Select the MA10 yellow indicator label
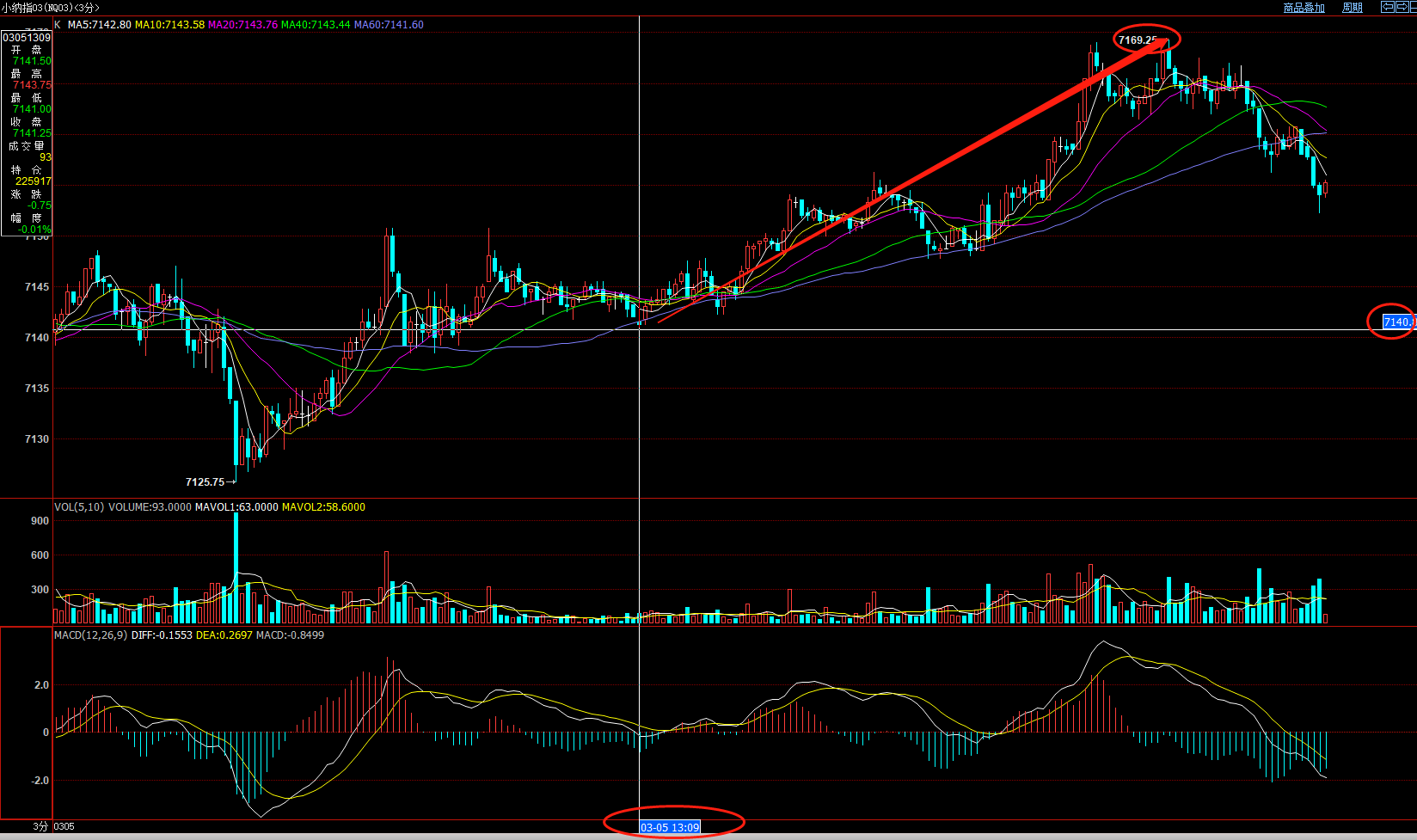This screenshot has height=840, width=1417. pos(169,25)
